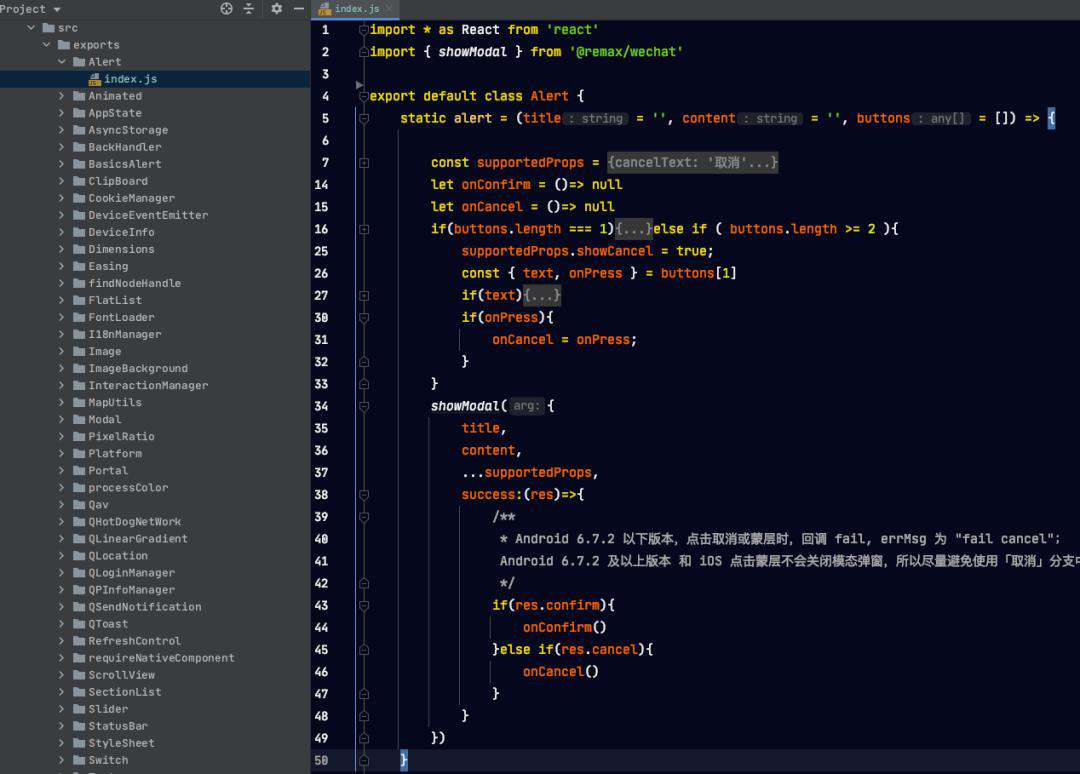
Task: Click the FontLoader folder icon
Action: 79,317
